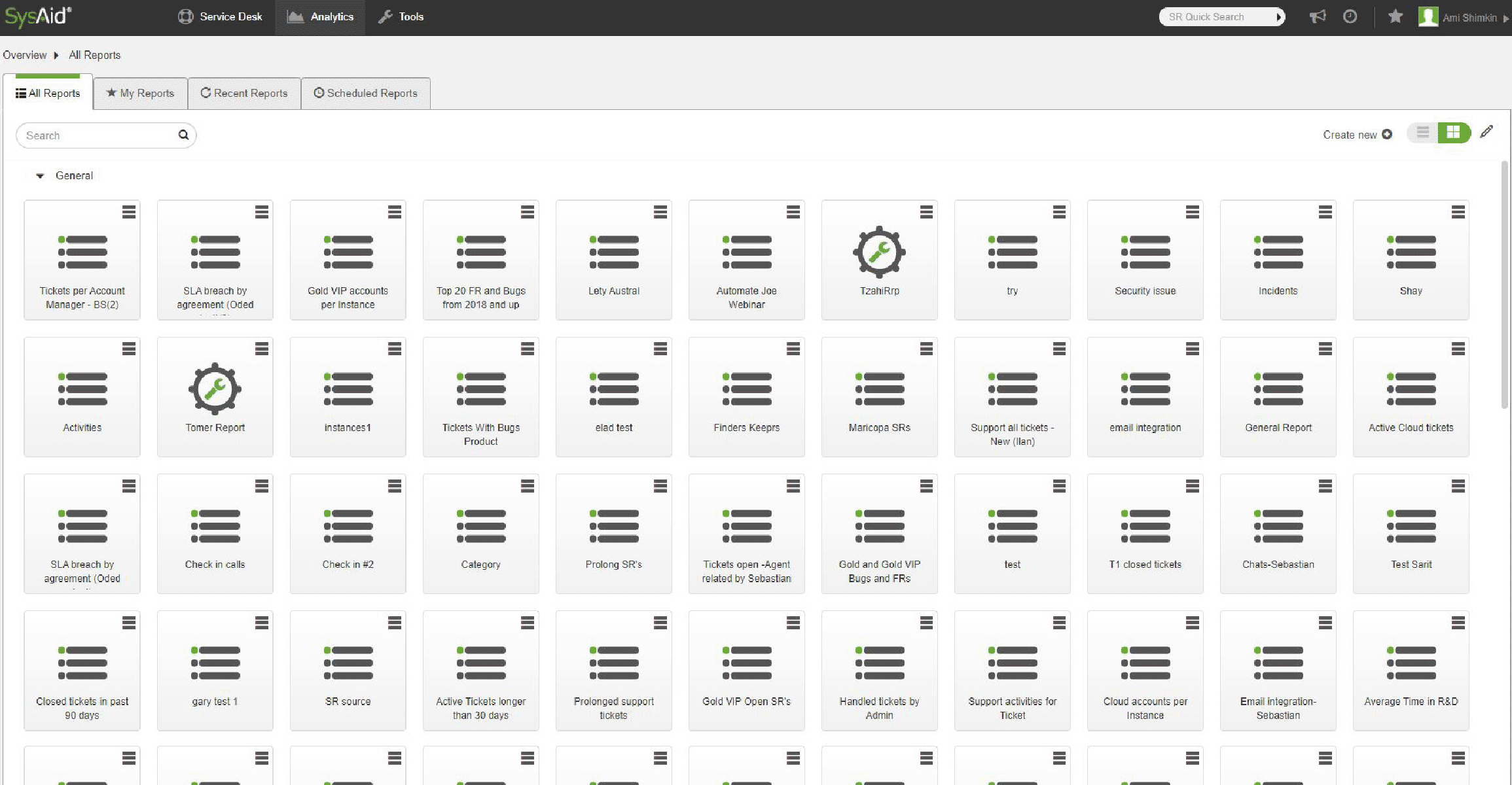This screenshot has width=1512, height=785.
Task: Switch to Scheduled Reports tab
Action: 366,94
